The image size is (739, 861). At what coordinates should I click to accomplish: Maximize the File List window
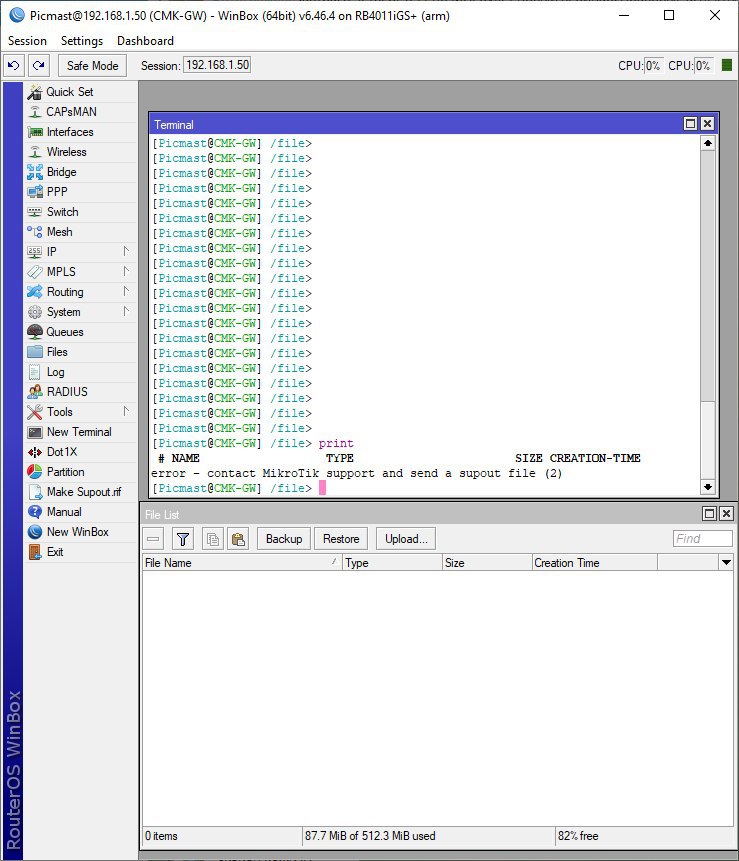(x=709, y=513)
